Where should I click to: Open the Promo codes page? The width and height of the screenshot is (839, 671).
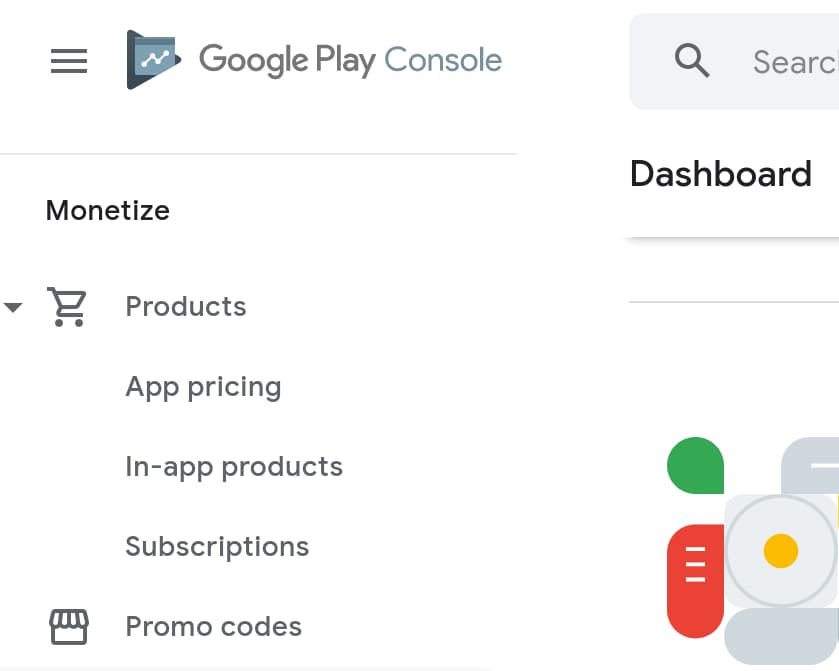pos(213,627)
